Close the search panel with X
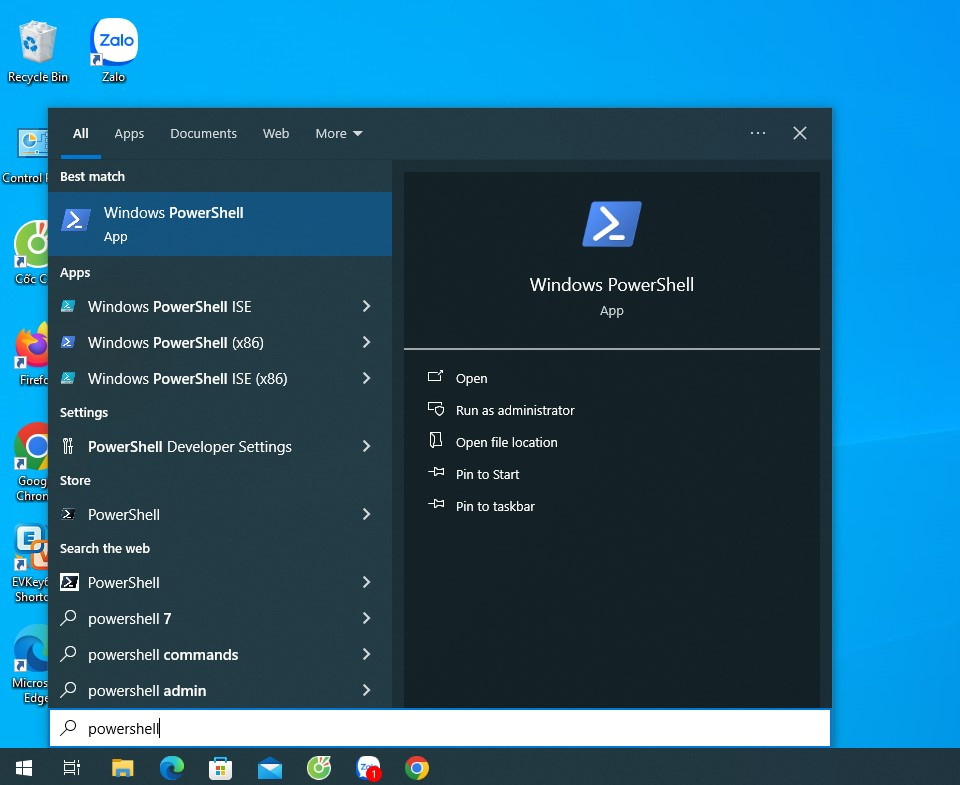Screen dimensions: 960x785 tap(800, 133)
